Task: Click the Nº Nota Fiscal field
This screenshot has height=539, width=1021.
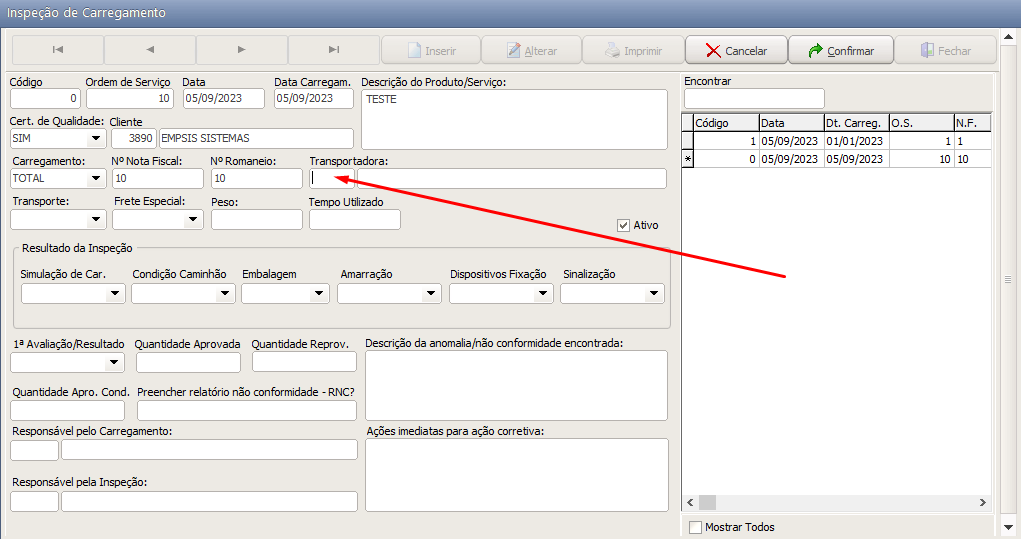Action: tap(158, 178)
